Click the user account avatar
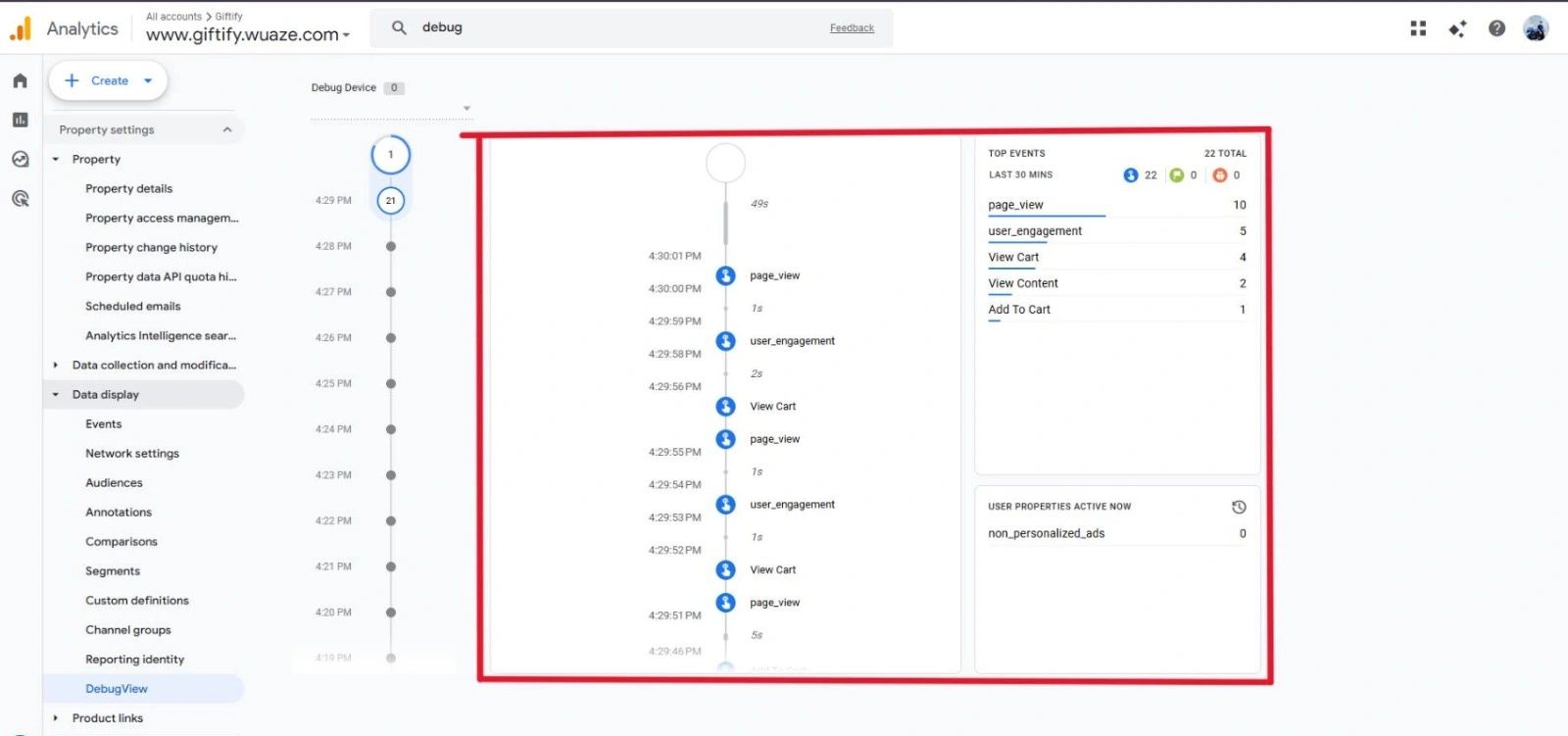The image size is (1568, 736). [x=1536, y=28]
